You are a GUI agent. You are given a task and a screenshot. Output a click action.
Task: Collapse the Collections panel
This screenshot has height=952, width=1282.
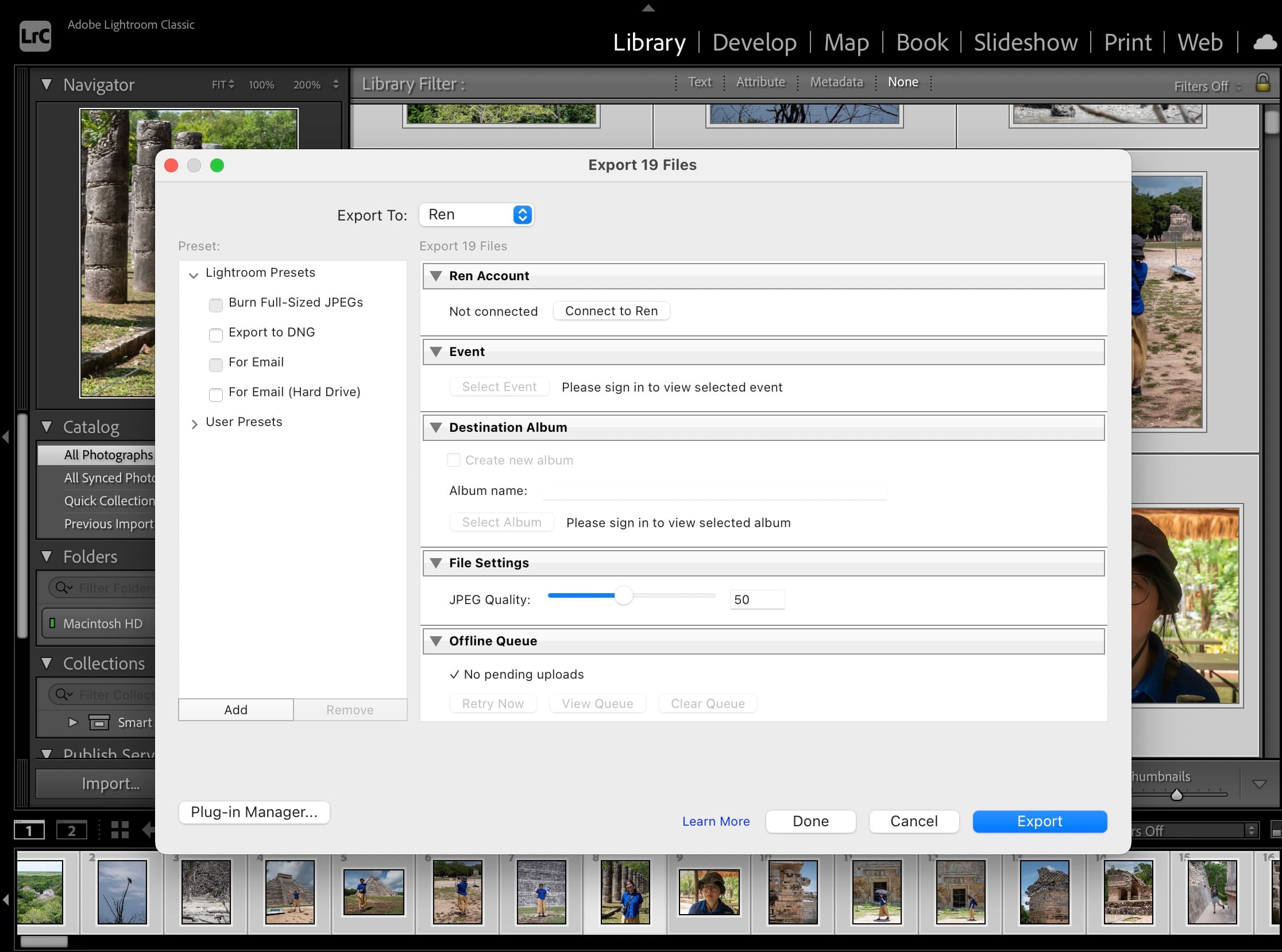(x=47, y=663)
